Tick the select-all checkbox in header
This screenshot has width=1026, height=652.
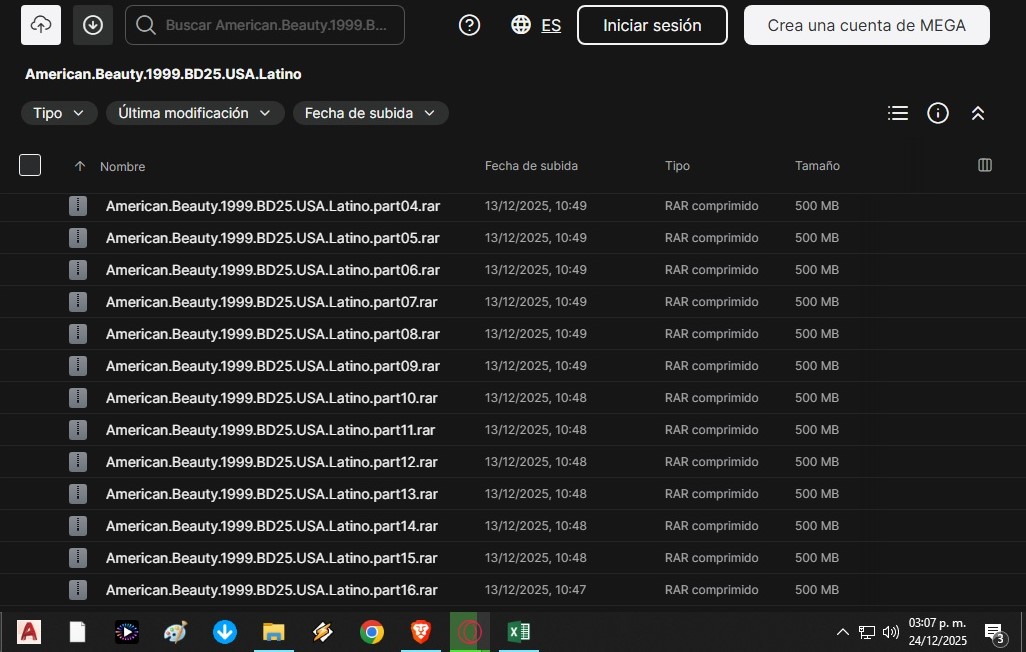(x=30, y=165)
